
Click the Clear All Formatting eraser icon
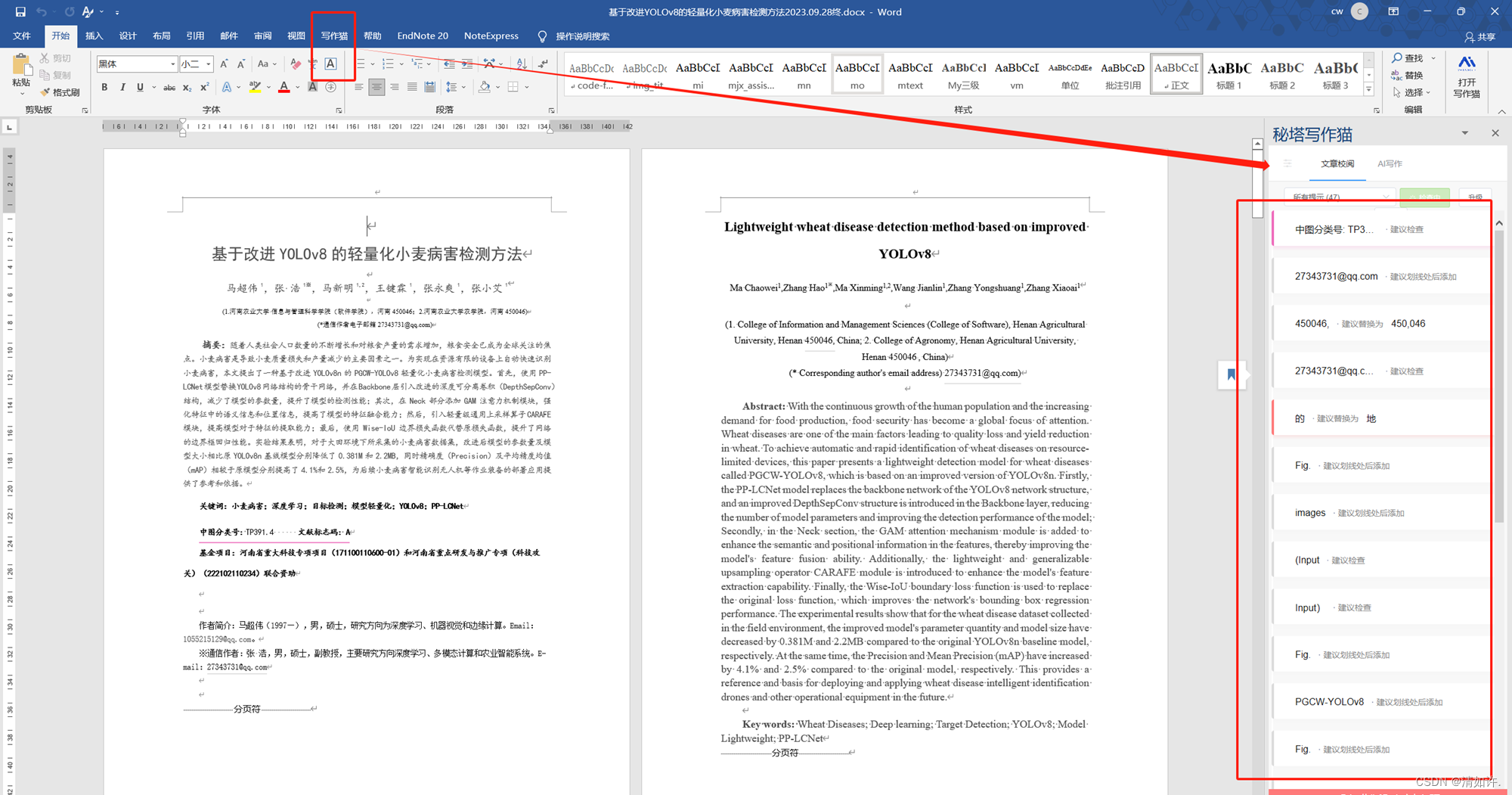tap(296, 64)
